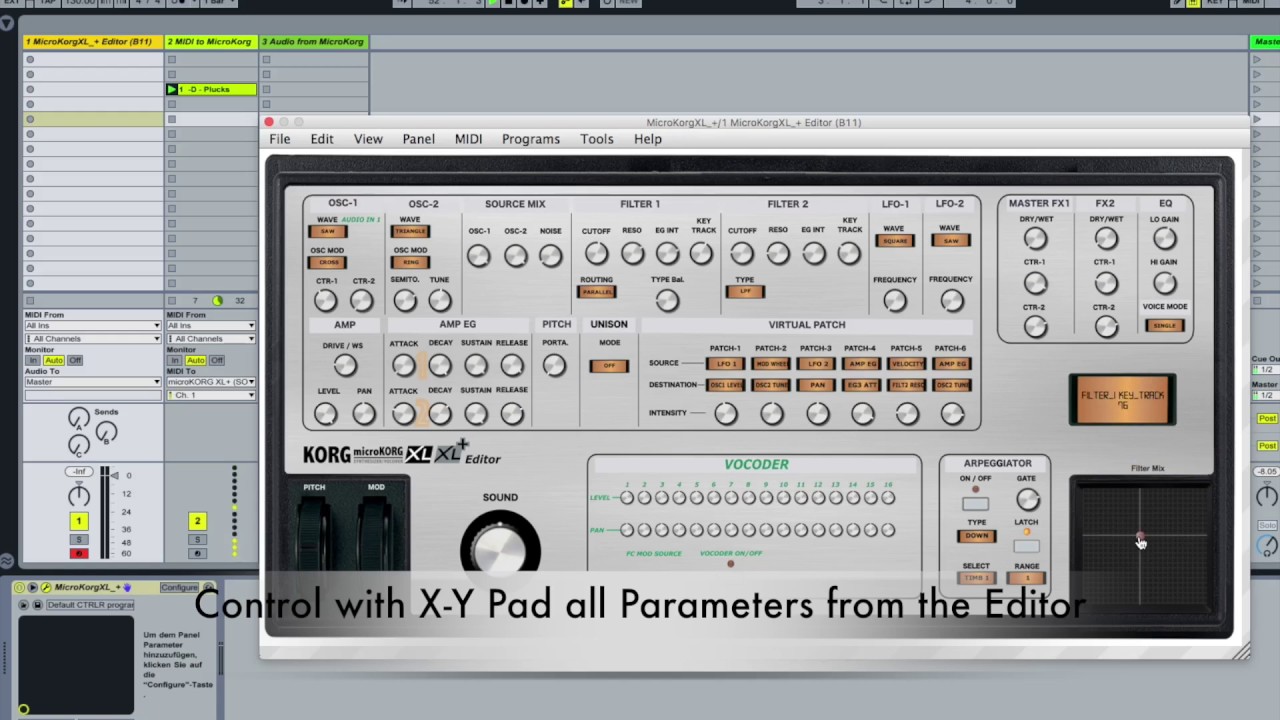Click the plugin window resize corner handle
This screenshot has width=1280, height=720.
point(1241,652)
